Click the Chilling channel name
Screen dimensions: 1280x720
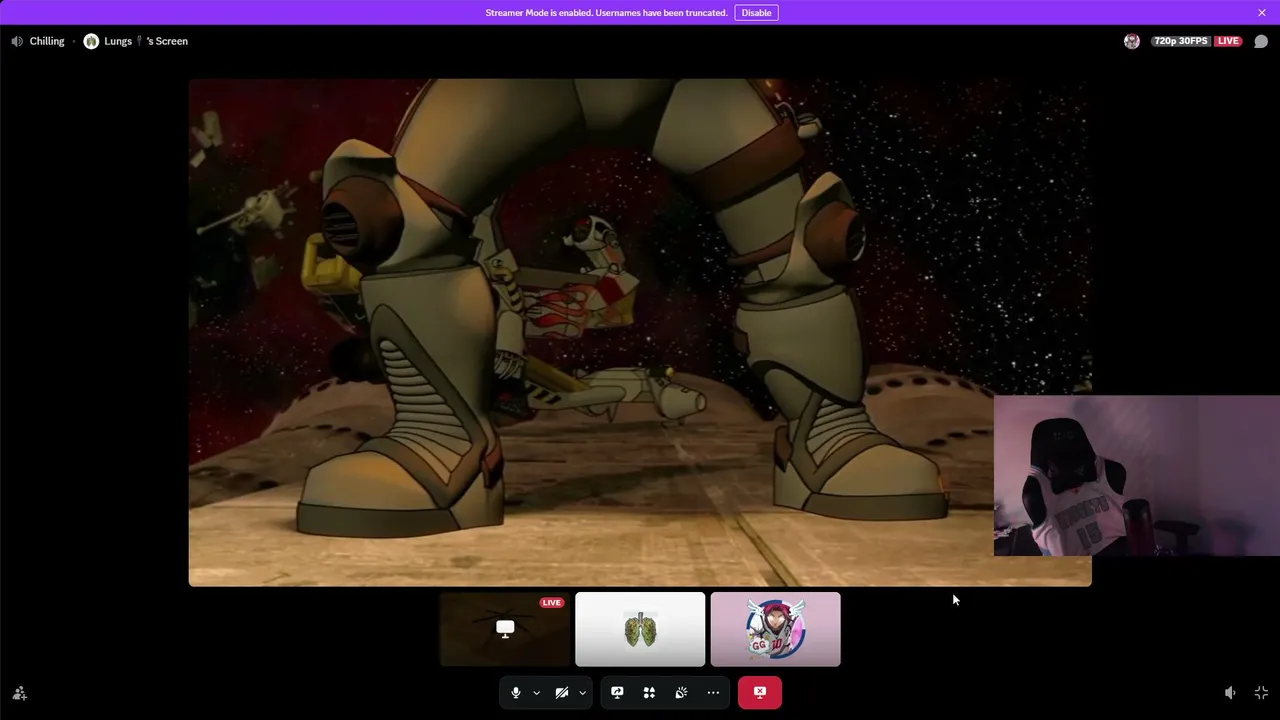click(47, 41)
